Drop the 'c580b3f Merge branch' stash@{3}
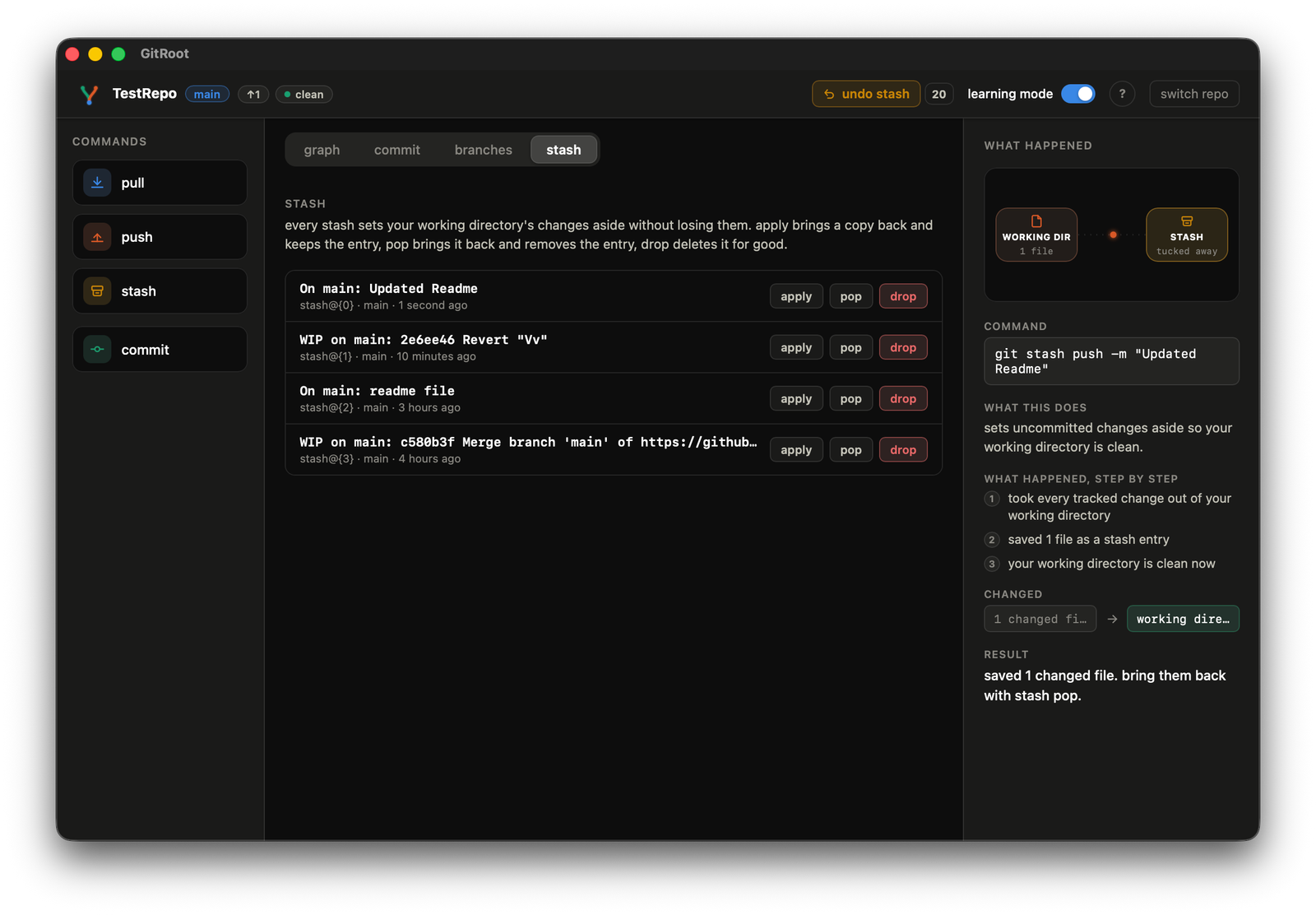The width and height of the screenshot is (1316, 915). (903, 449)
